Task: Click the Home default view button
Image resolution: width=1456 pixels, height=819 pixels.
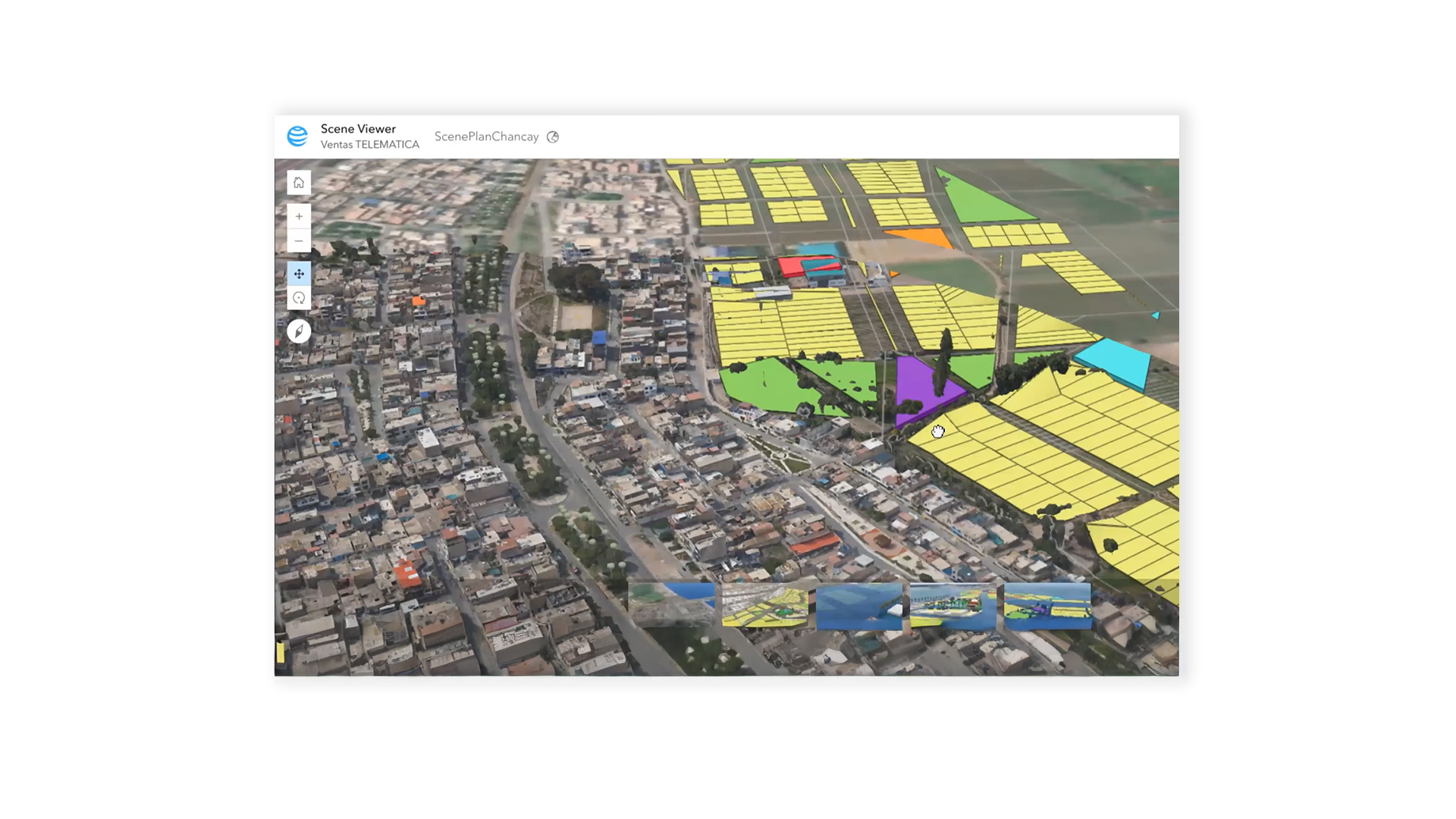Action: [x=299, y=183]
